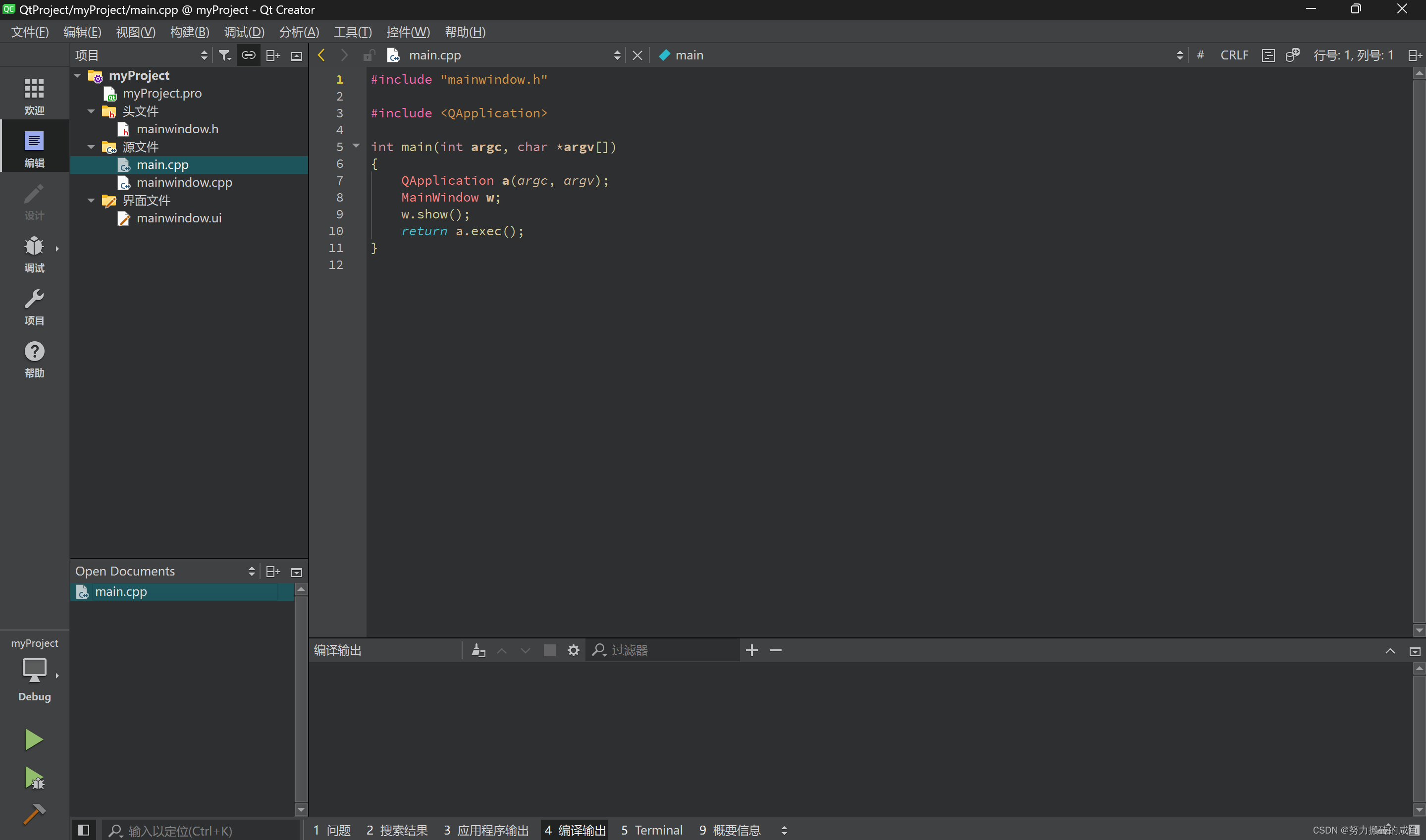Click the # preprocessor directives button
Image resolution: width=1426 pixels, height=840 pixels.
1200,55
